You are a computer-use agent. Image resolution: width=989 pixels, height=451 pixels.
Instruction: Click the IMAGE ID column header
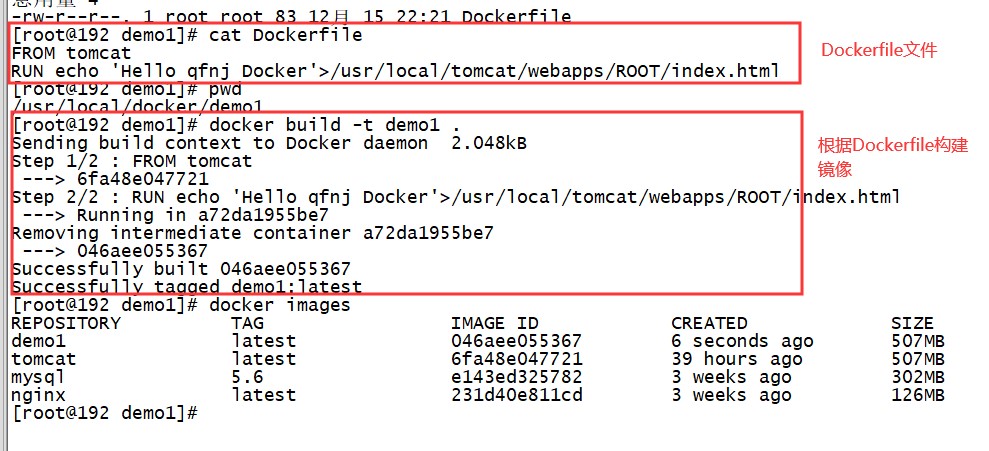[x=494, y=323]
